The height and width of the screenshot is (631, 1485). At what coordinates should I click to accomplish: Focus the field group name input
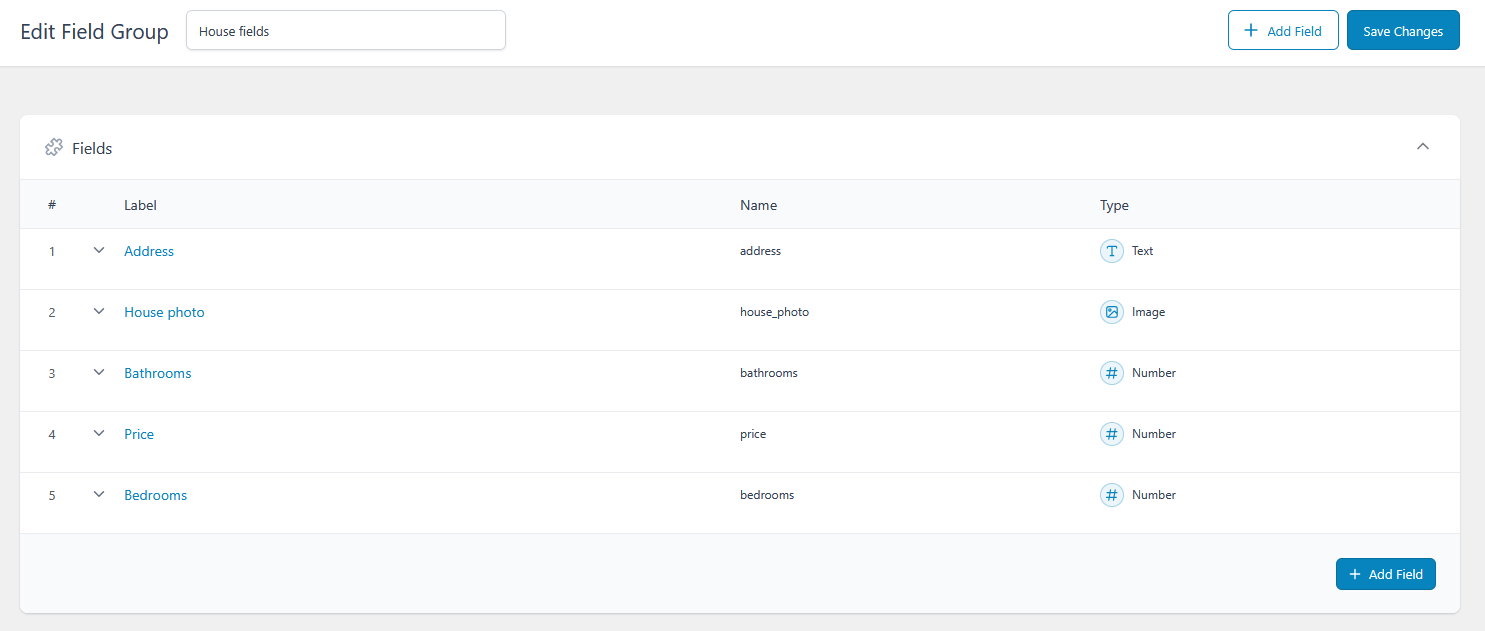pyautogui.click(x=346, y=31)
